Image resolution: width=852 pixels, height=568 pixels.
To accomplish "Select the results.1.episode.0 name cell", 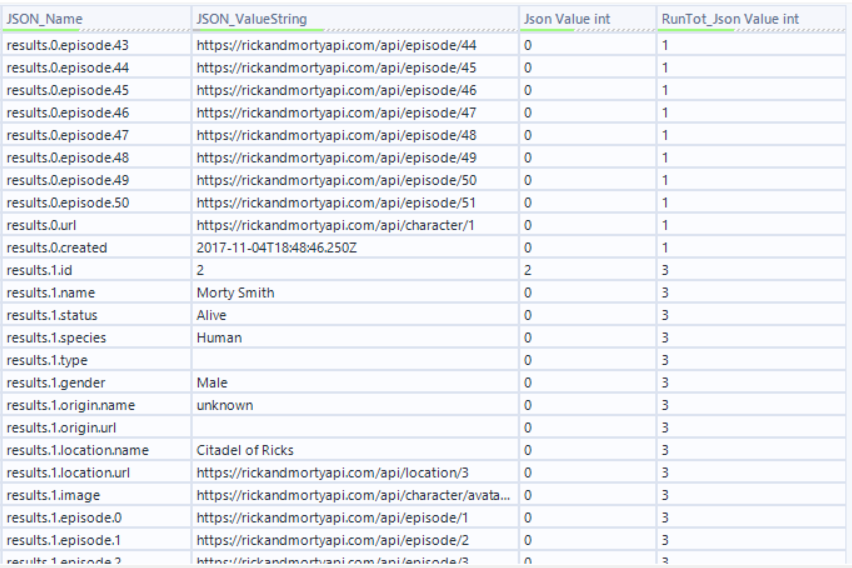I will (x=97, y=518).
